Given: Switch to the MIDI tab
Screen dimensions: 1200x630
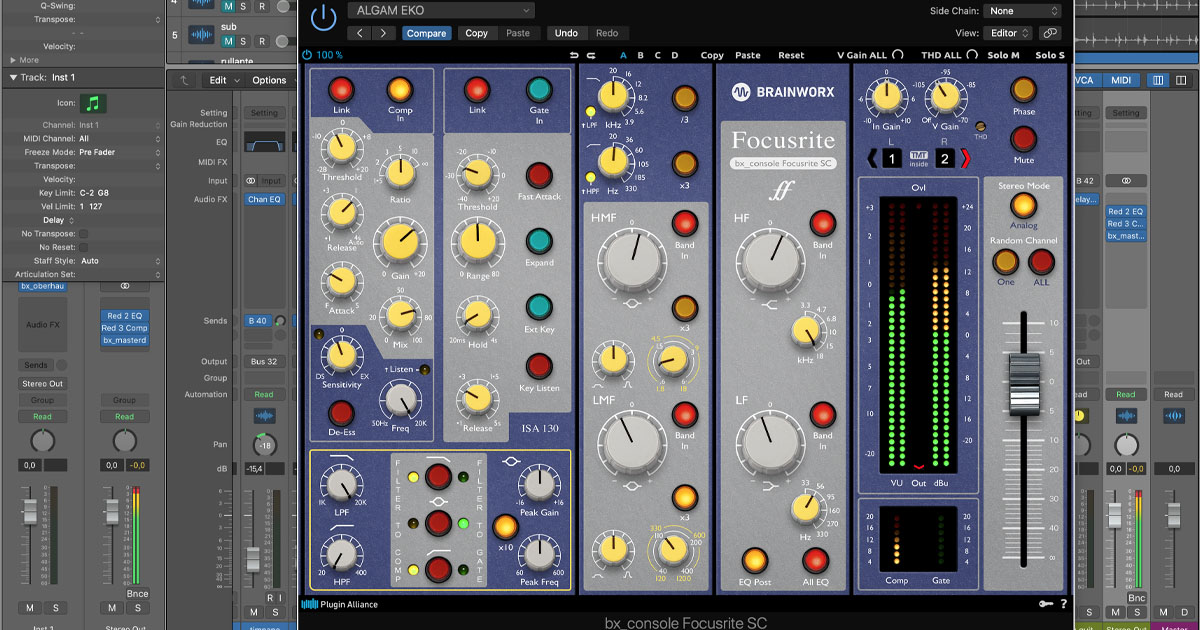Looking at the screenshot, I should [1121, 80].
